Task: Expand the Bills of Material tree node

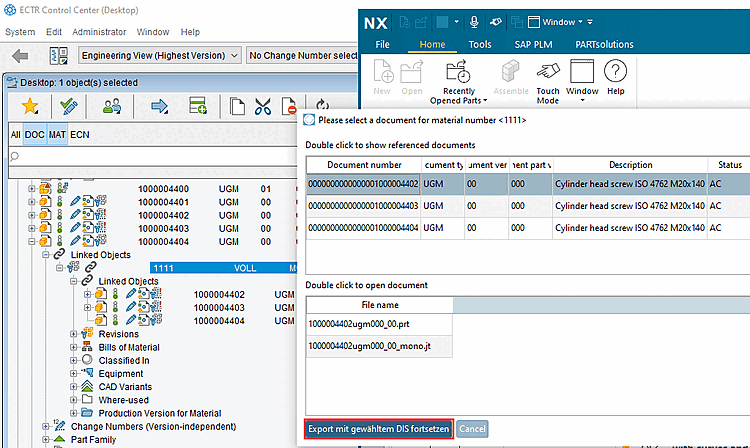Action: pos(75,347)
